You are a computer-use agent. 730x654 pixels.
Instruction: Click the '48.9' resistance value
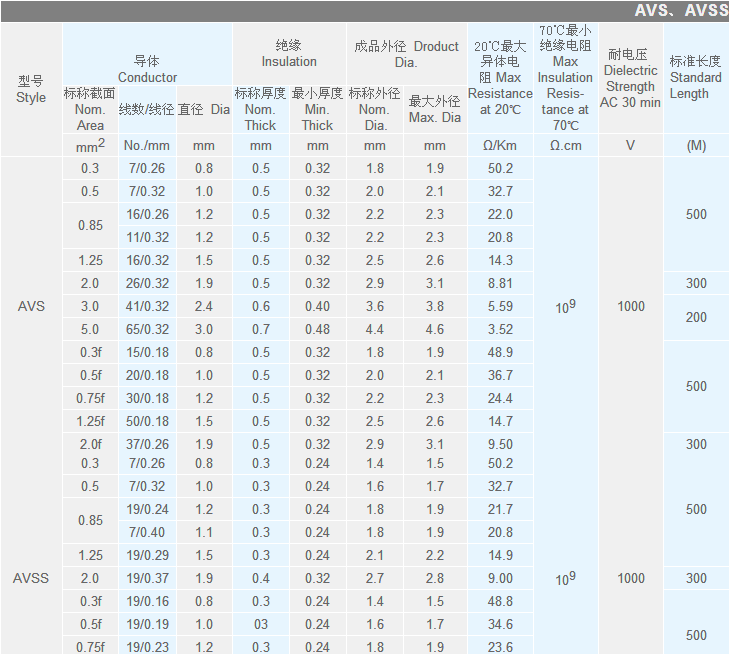tap(500, 352)
